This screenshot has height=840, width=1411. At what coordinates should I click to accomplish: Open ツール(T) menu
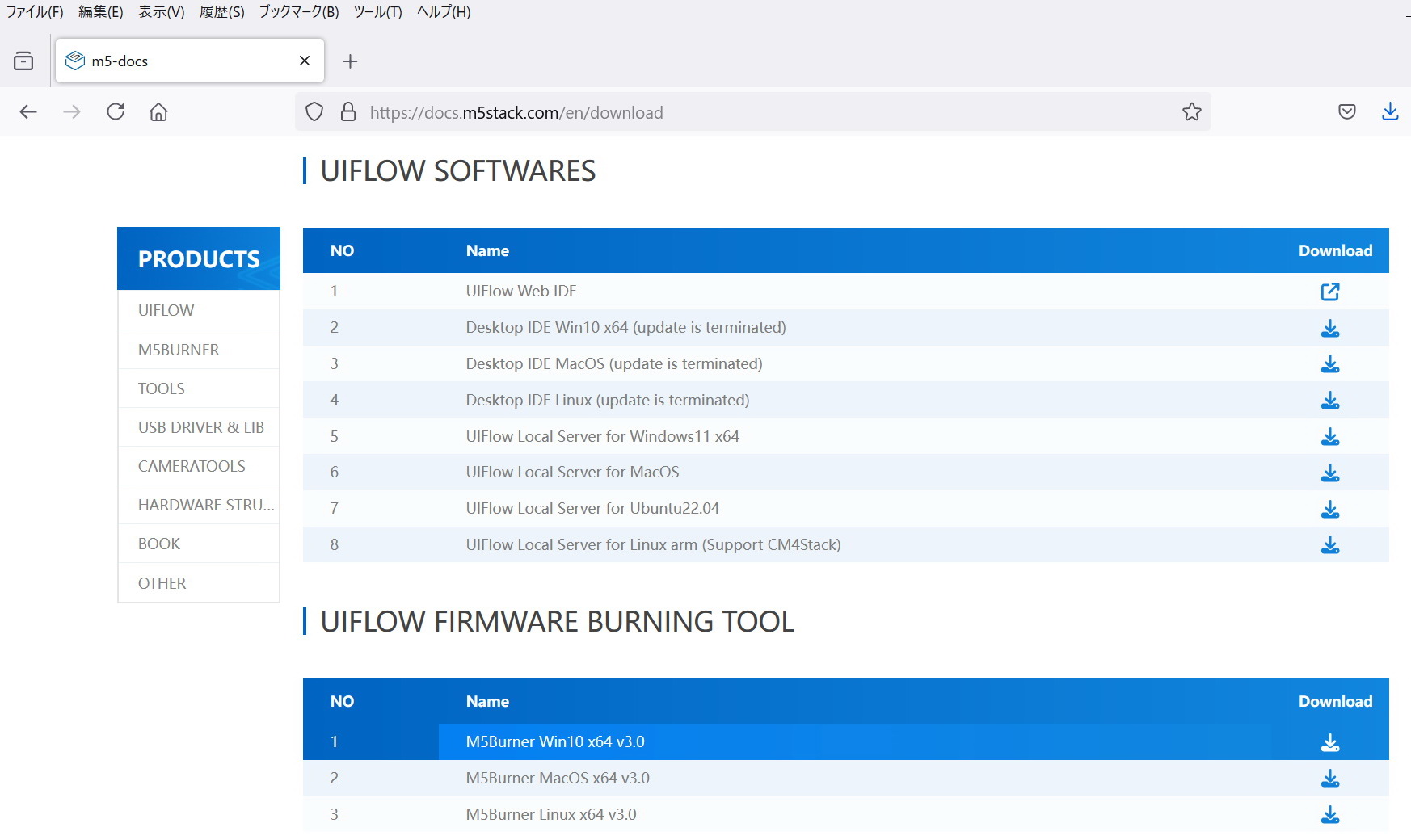click(x=377, y=12)
